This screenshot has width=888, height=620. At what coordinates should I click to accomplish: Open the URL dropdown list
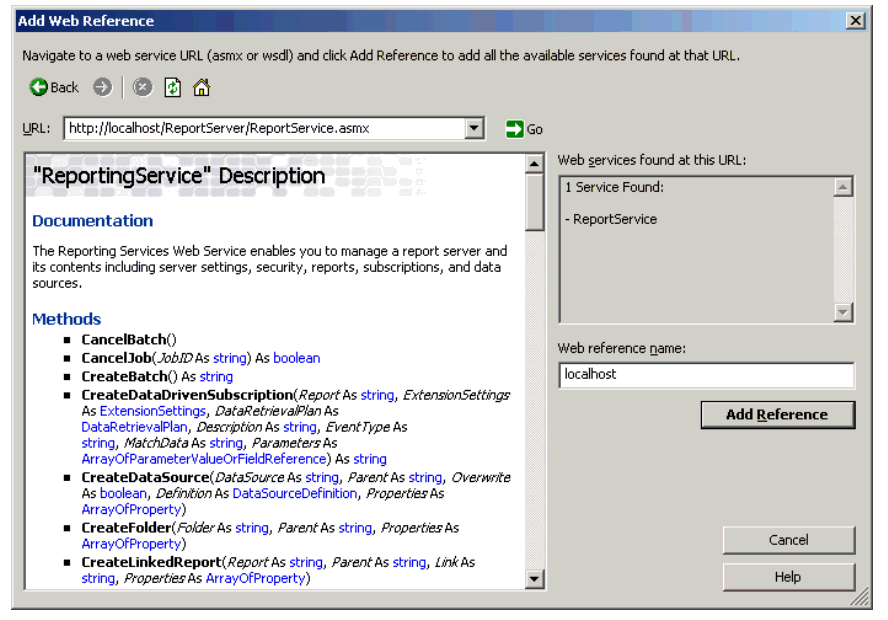[x=474, y=128]
